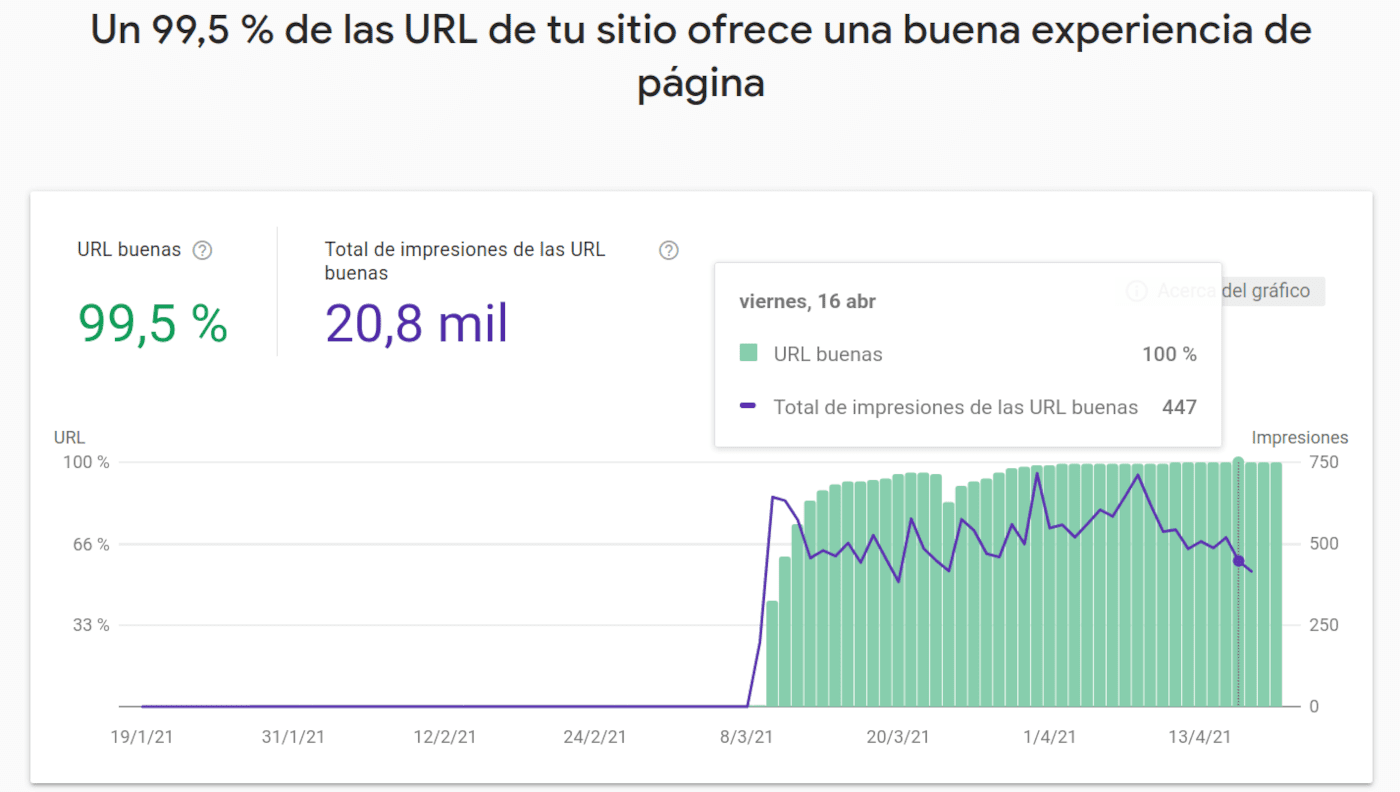Click the 500 impressions axis label
Image resolution: width=1400 pixels, height=792 pixels.
(x=1324, y=544)
